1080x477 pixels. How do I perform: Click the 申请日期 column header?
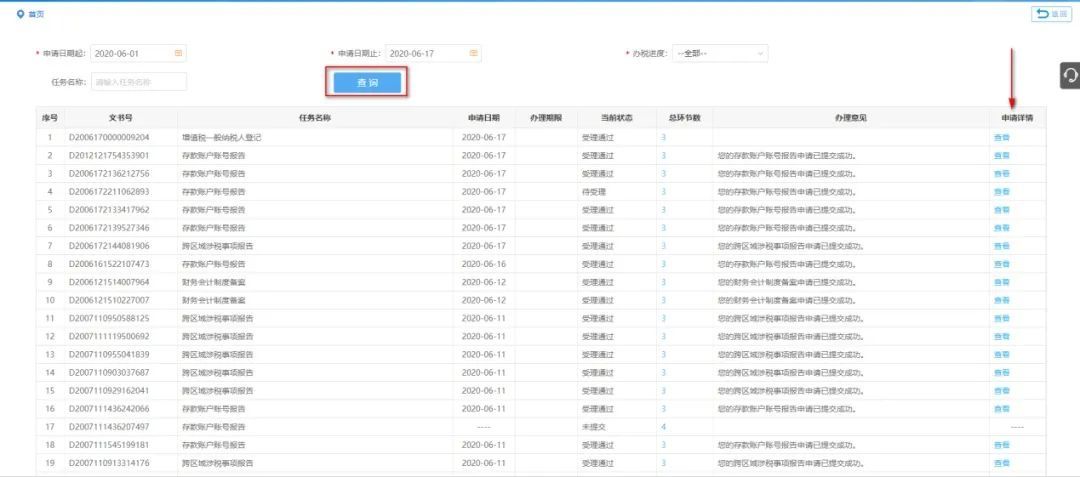tap(484, 118)
